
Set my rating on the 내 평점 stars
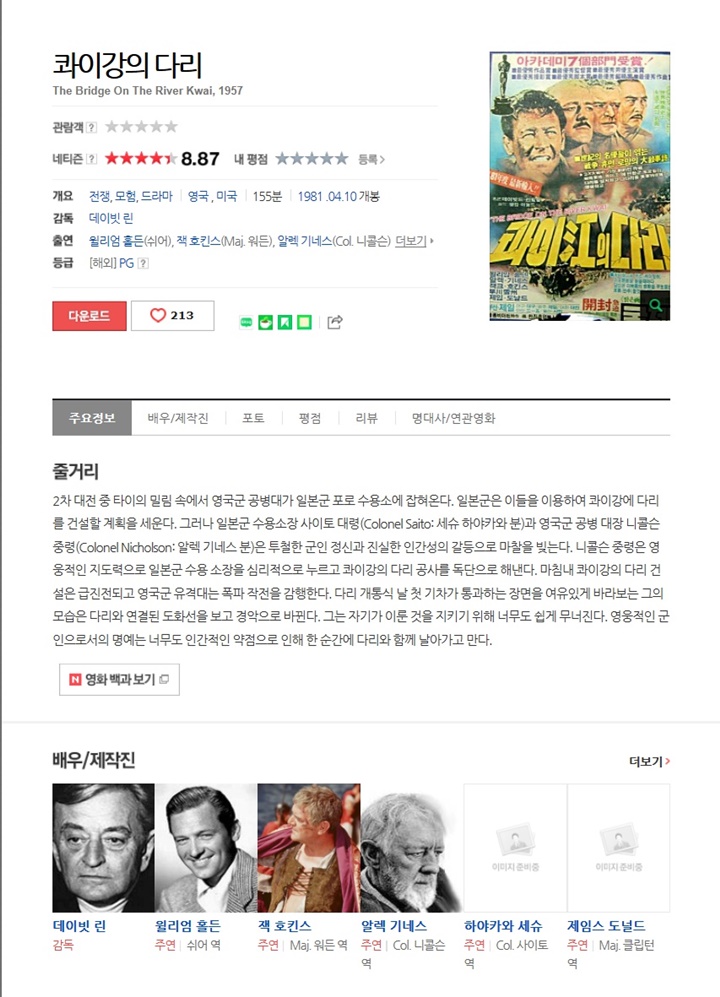click(312, 158)
